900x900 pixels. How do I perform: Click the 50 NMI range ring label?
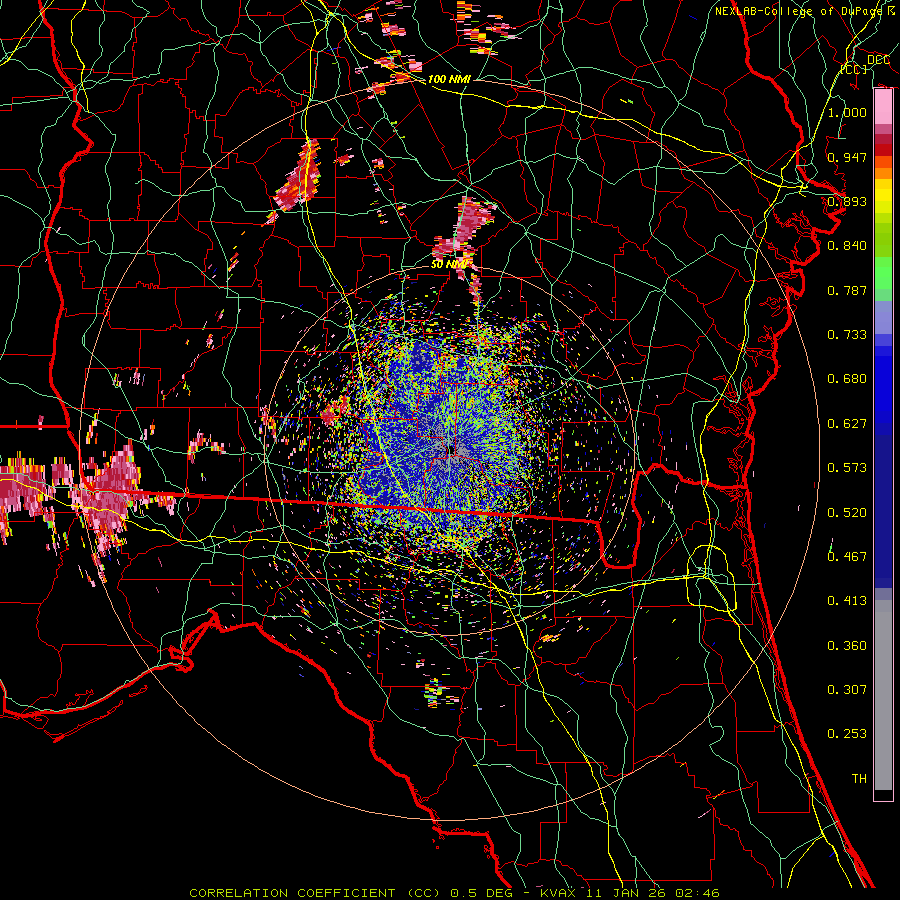449,265
